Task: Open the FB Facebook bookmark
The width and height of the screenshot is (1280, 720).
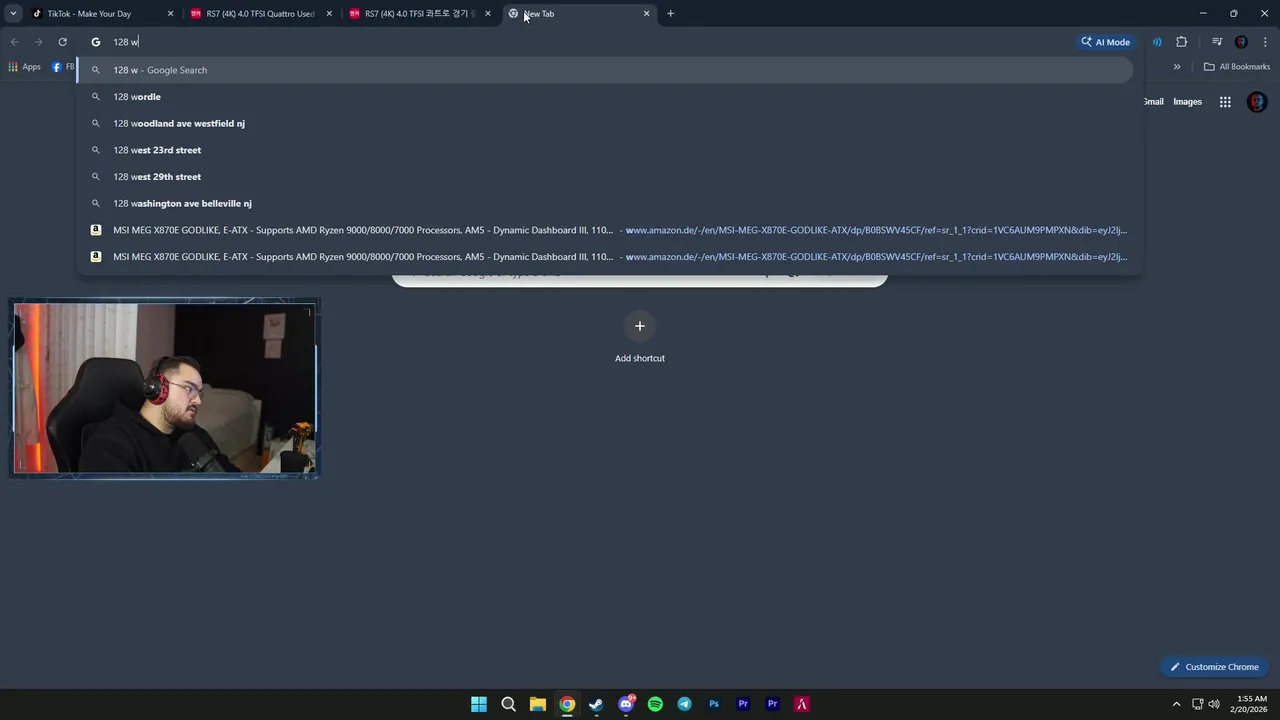Action: tap(63, 67)
